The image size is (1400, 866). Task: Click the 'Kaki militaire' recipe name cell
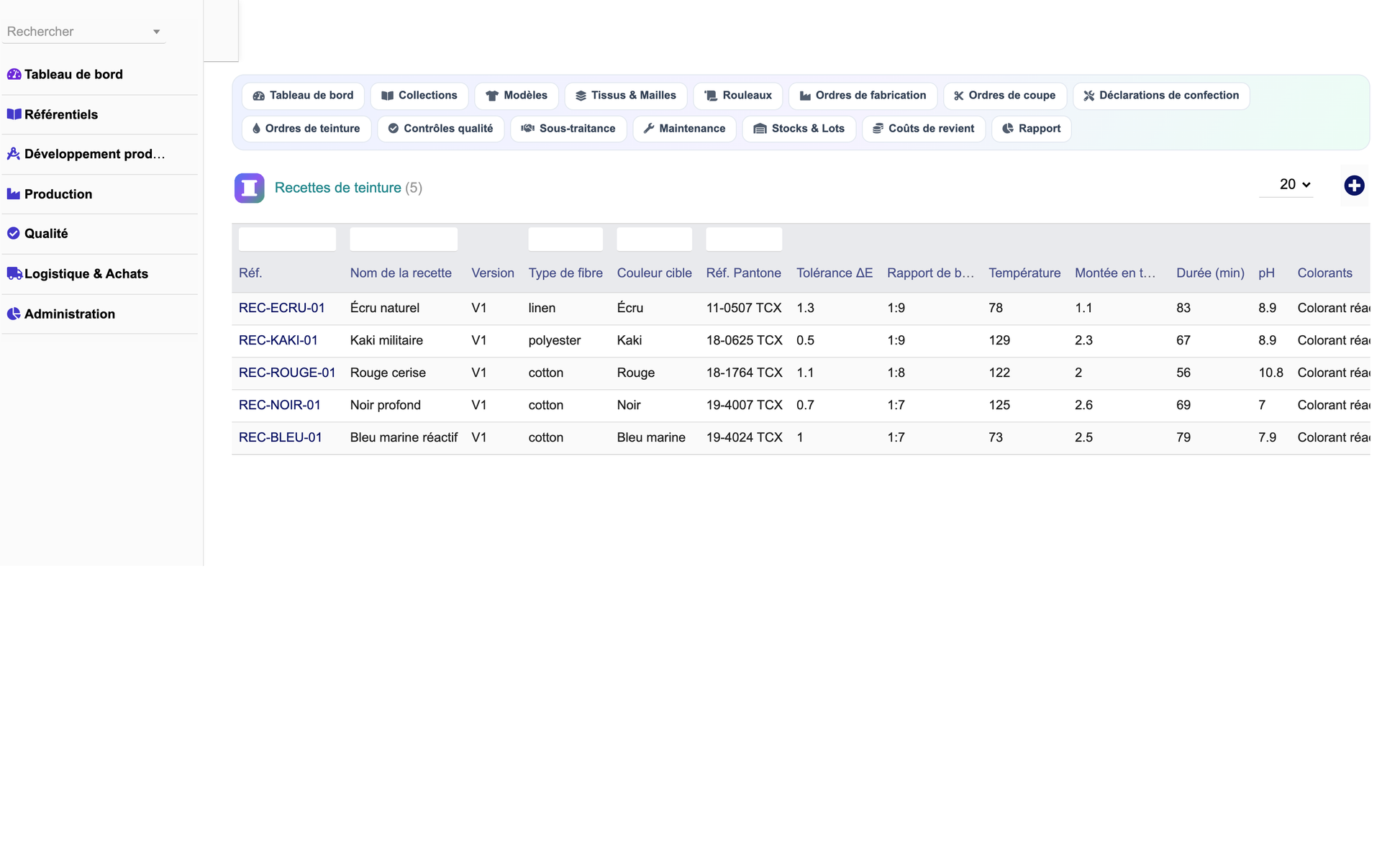pos(386,340)
